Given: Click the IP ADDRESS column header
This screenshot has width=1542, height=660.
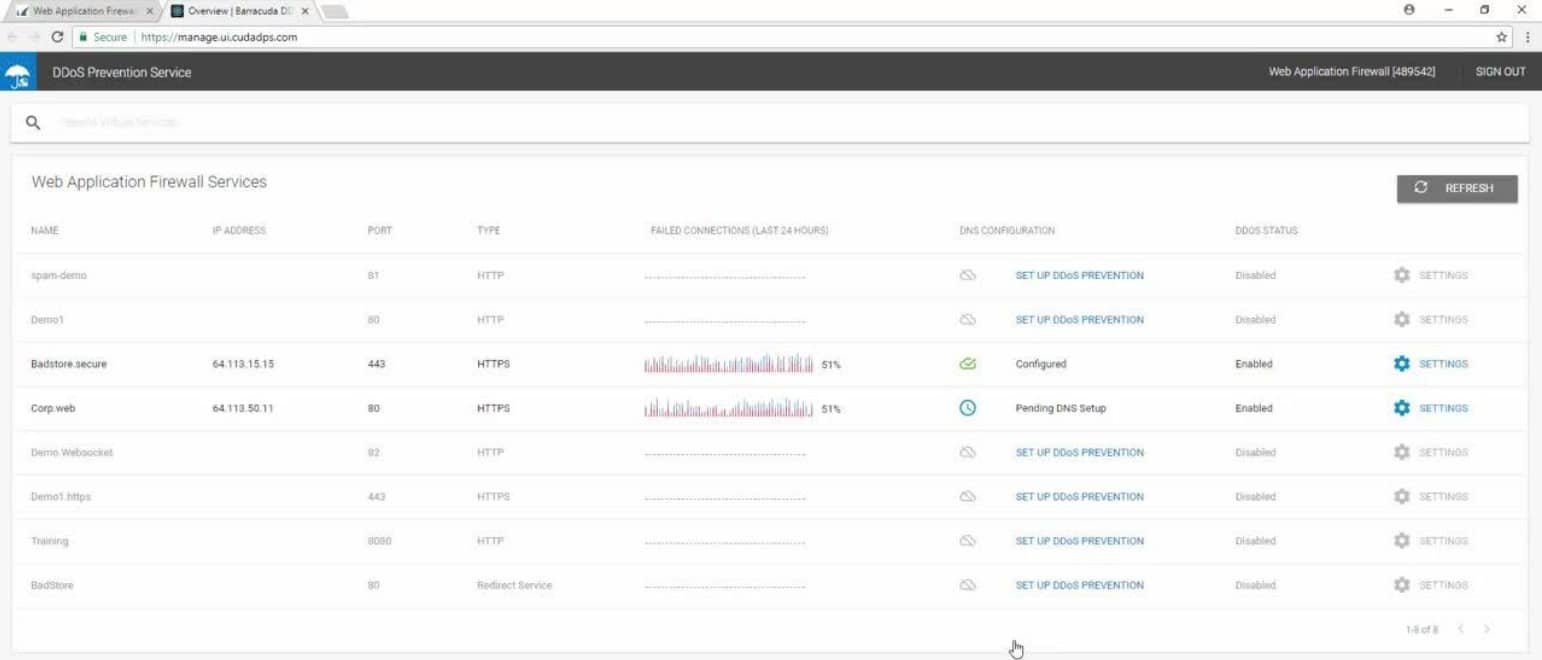Looking at the screenshot, I should pos(239,231).
